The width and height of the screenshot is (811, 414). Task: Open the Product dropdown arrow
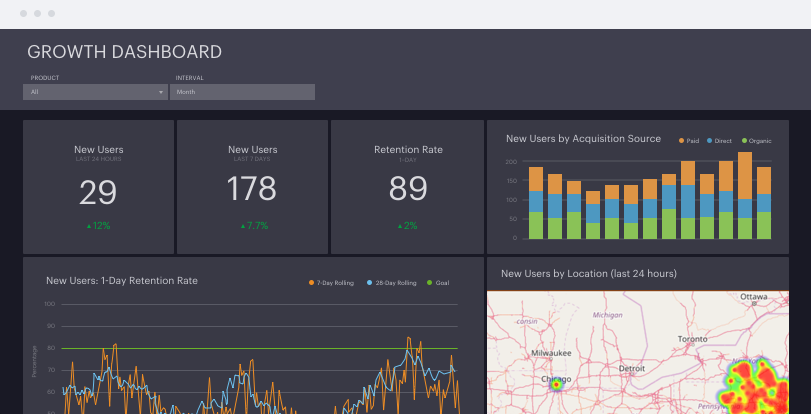(161, 92)
